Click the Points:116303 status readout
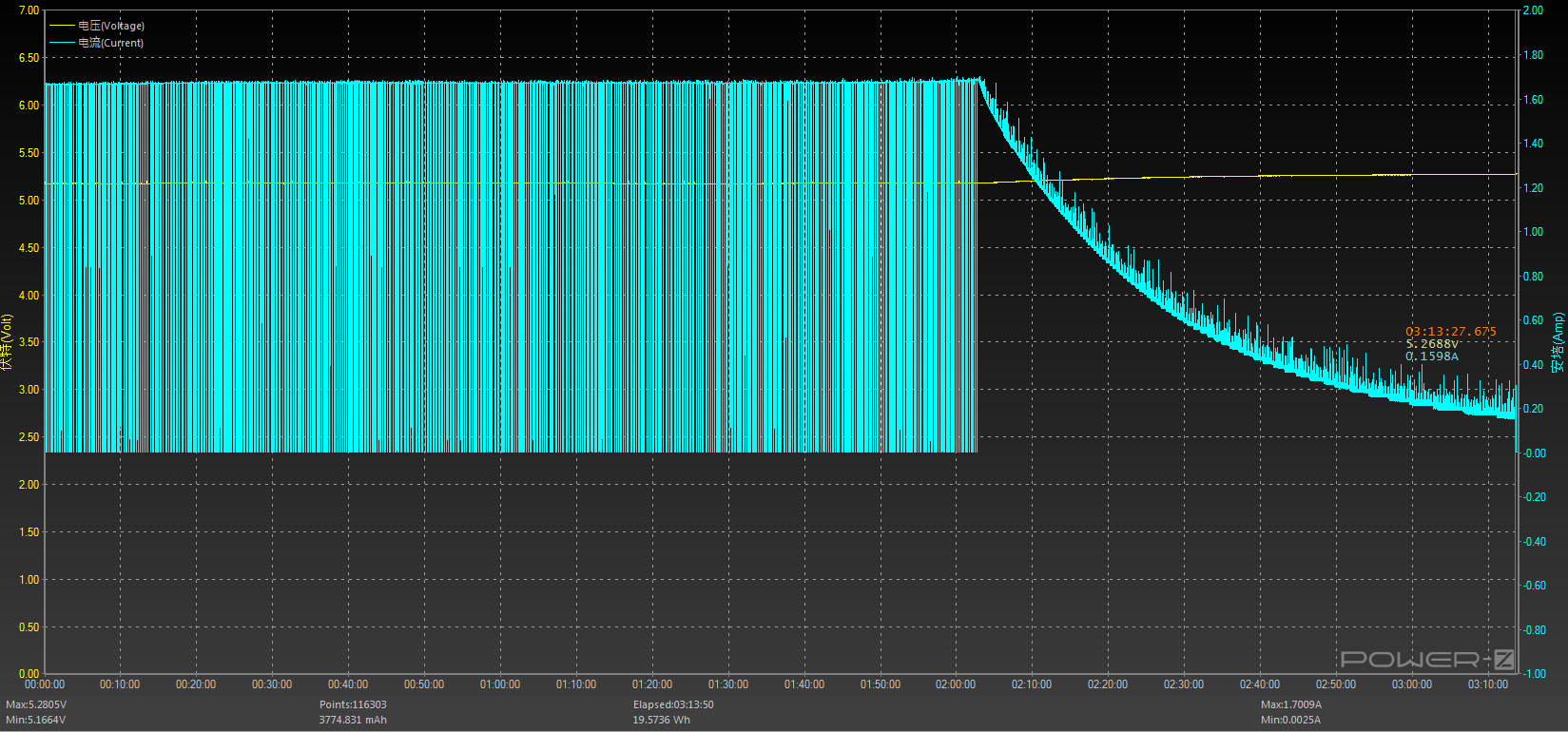The height and width of the screenshot is (732, 1568). pos(353,704)
